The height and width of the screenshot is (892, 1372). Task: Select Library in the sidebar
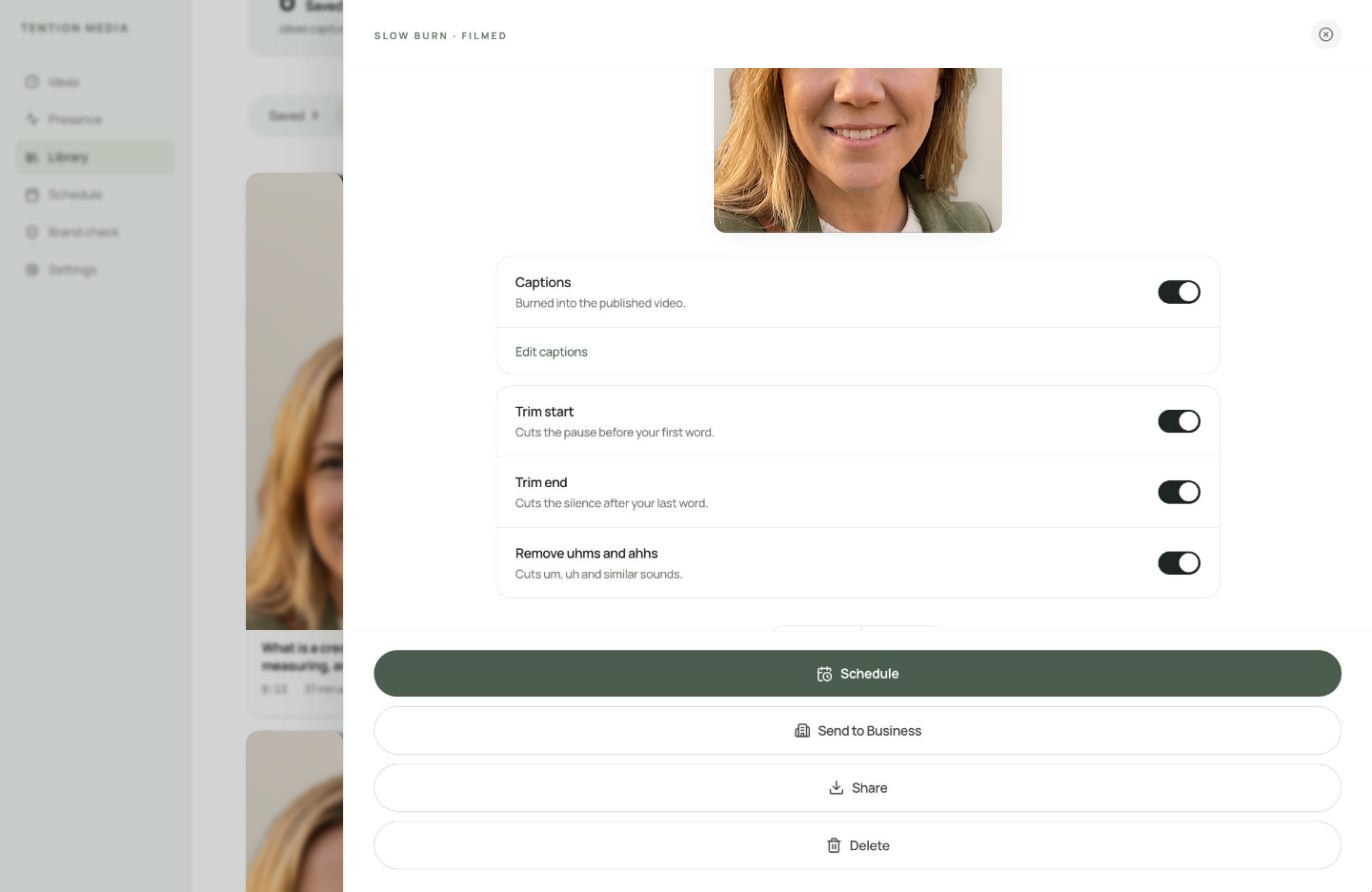[x=95, y=157]
